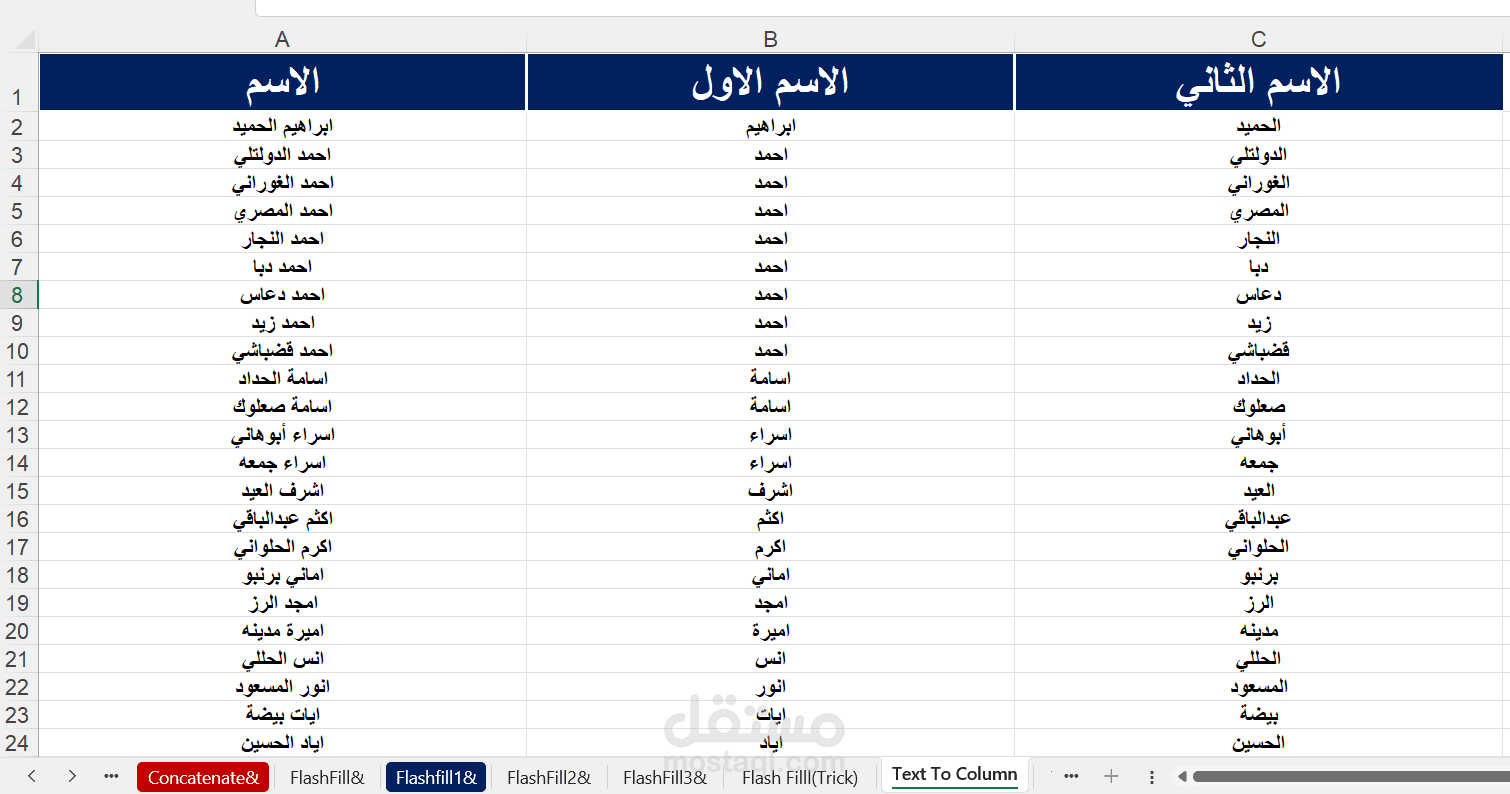Switch to the Concatenate& sheet tab

click(x=203, y=777)
